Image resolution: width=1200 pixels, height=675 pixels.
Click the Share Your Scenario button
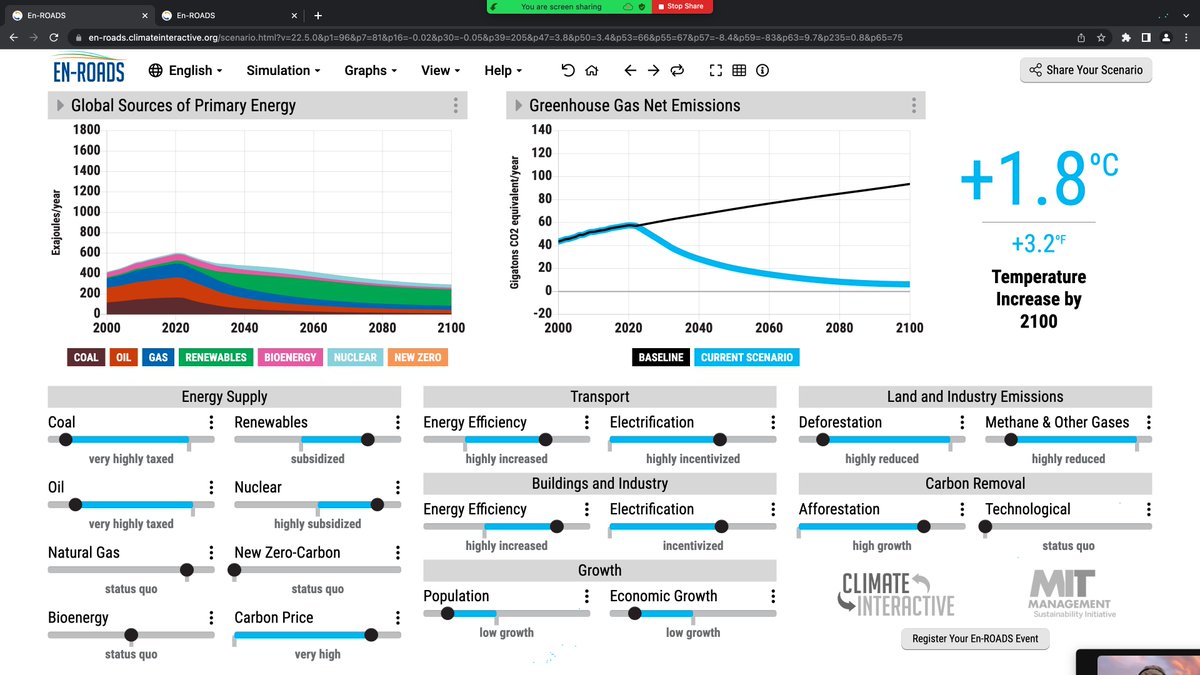pos(1086,70)
